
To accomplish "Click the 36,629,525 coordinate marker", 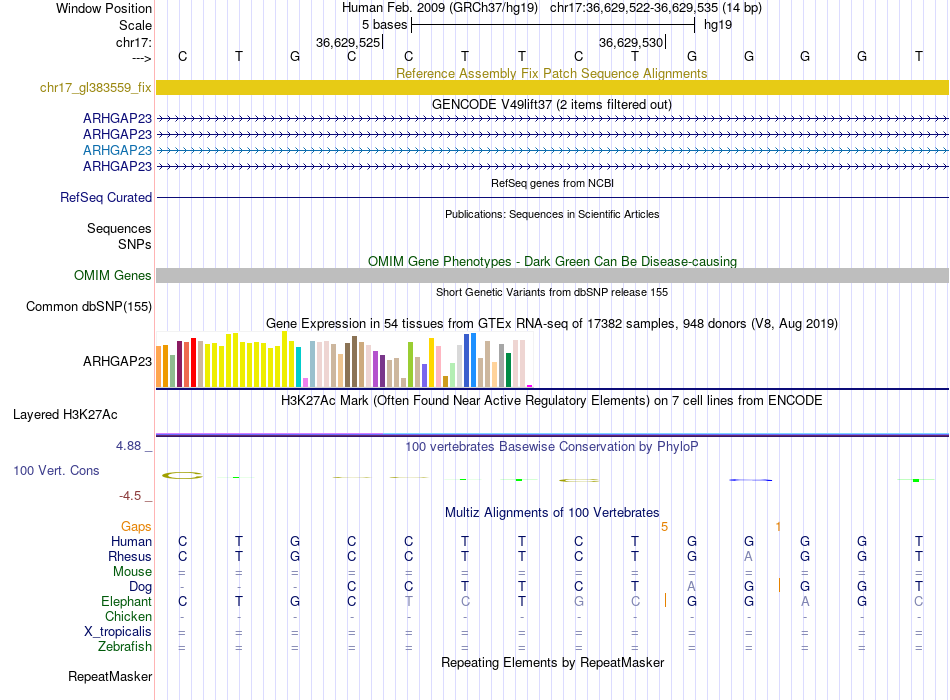I will [x=348, y=42].
